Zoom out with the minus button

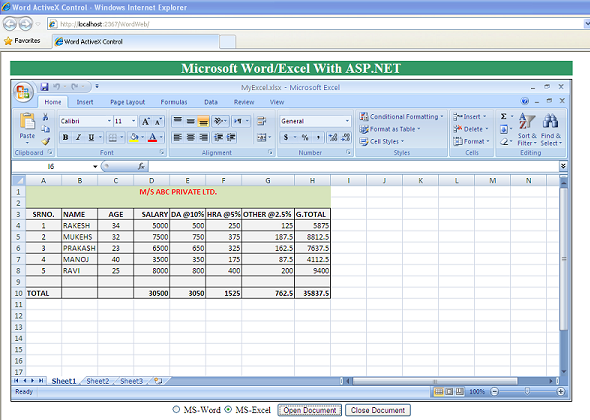(x=495, y=392)
